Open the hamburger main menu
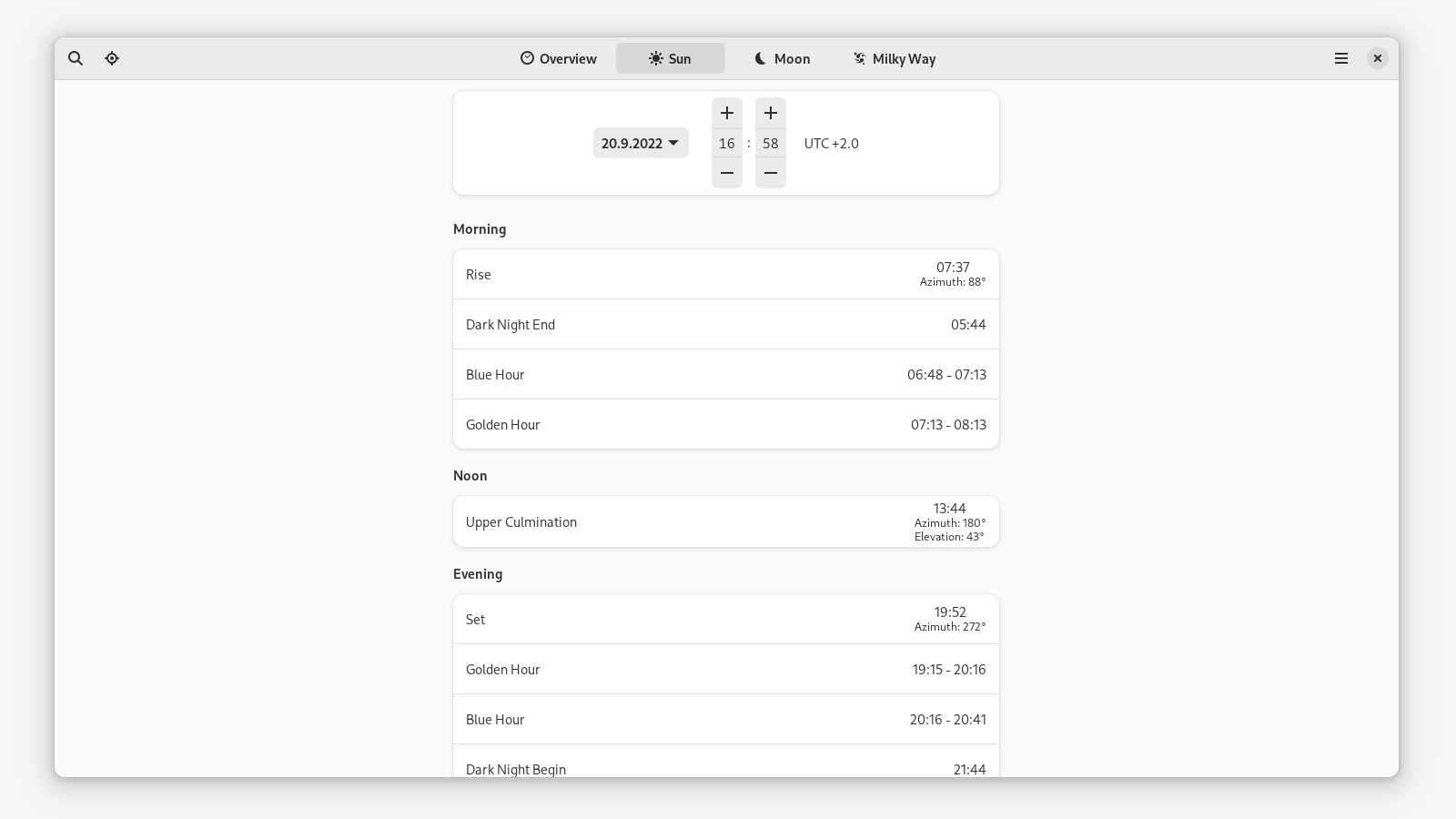Viewport: 1456px width, 819px height. coord(1340,58)
